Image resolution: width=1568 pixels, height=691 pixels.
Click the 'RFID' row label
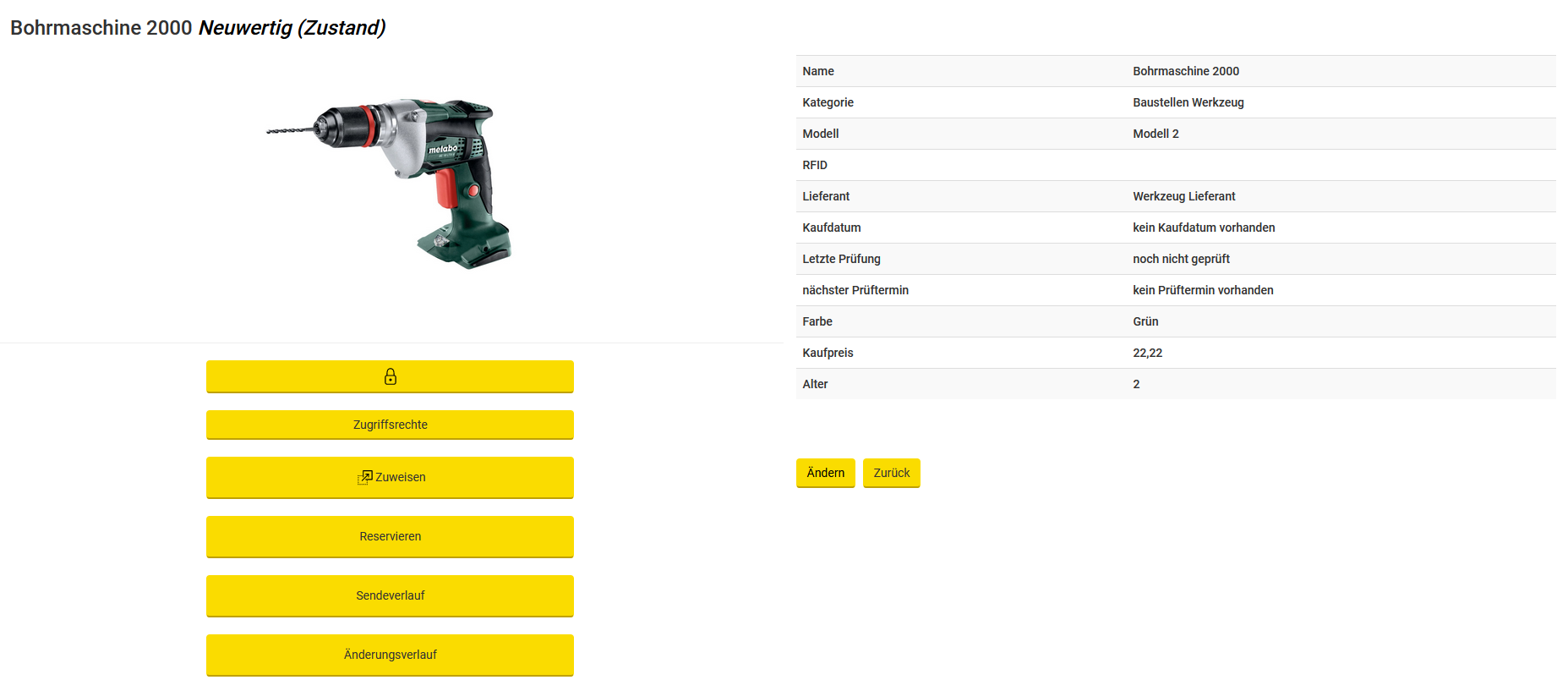[x=815, y=165]
